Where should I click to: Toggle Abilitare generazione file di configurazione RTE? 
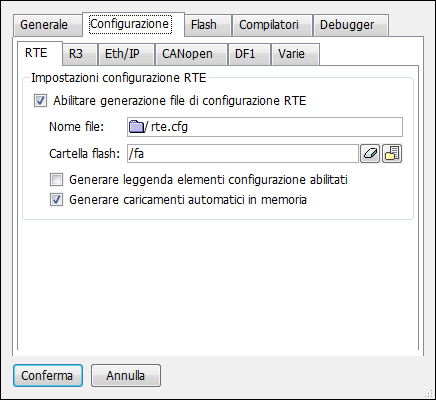(40, 101)
